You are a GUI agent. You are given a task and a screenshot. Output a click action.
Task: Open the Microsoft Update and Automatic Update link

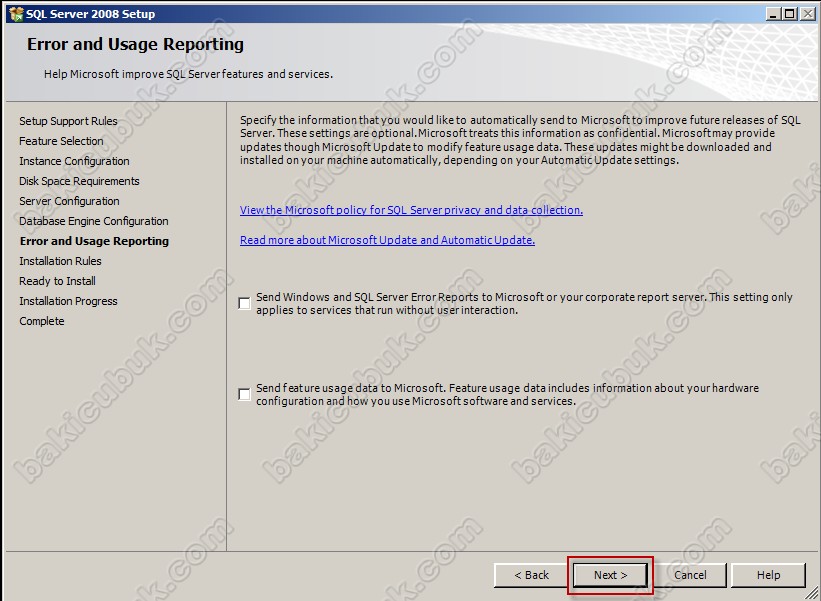click(x=387, y=240)
